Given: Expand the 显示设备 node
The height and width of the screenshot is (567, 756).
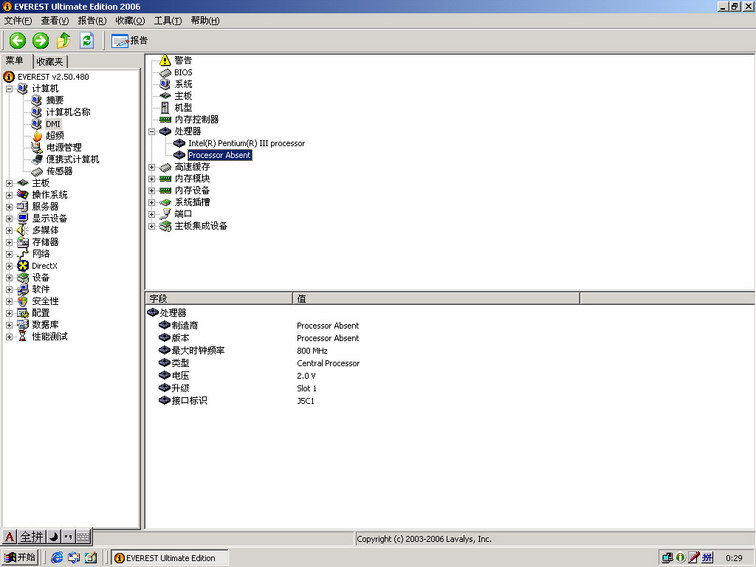Looking at the screenshot, I should click(9, 218).
